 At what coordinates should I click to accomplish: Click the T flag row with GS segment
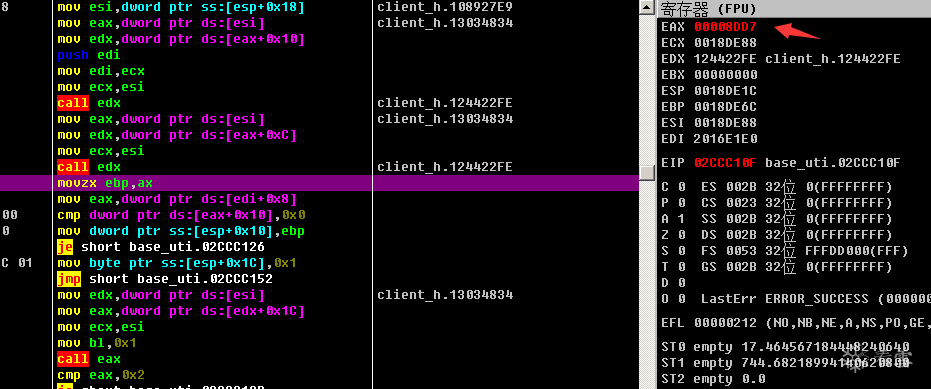777,267
